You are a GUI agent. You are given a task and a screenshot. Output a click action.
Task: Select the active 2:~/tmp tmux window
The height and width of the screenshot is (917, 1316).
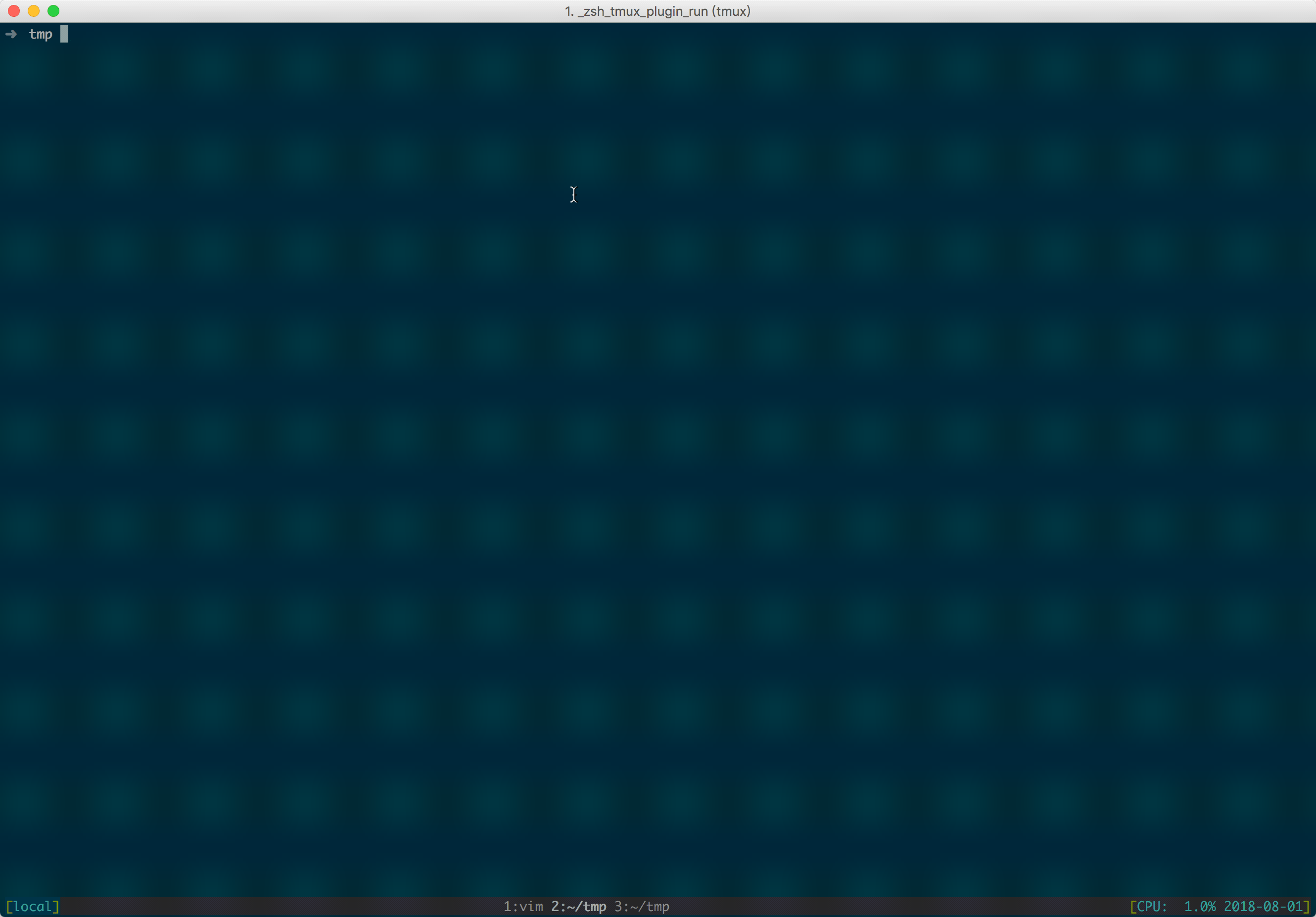[x=578, y=907]
